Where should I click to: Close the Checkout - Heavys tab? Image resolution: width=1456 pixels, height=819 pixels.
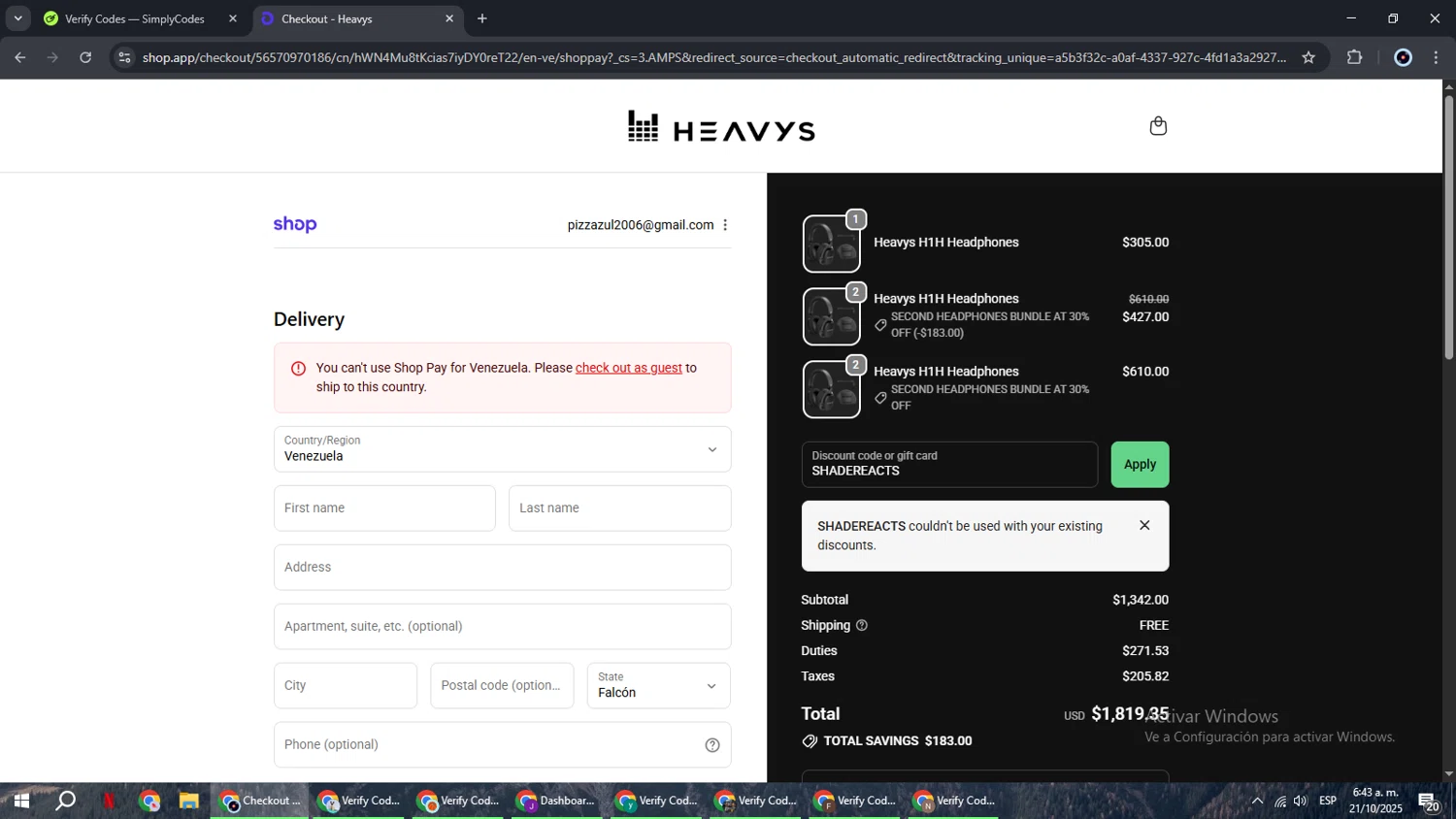coord(449,18)
